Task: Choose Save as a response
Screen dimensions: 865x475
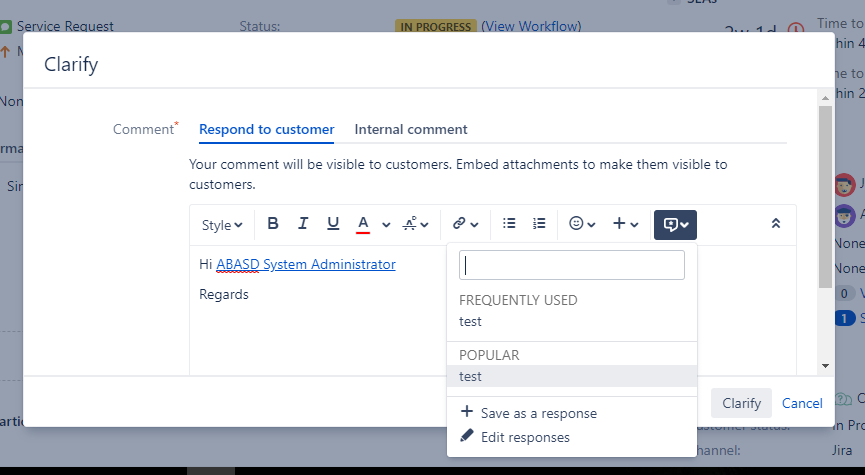Action: tap(528, 413)
